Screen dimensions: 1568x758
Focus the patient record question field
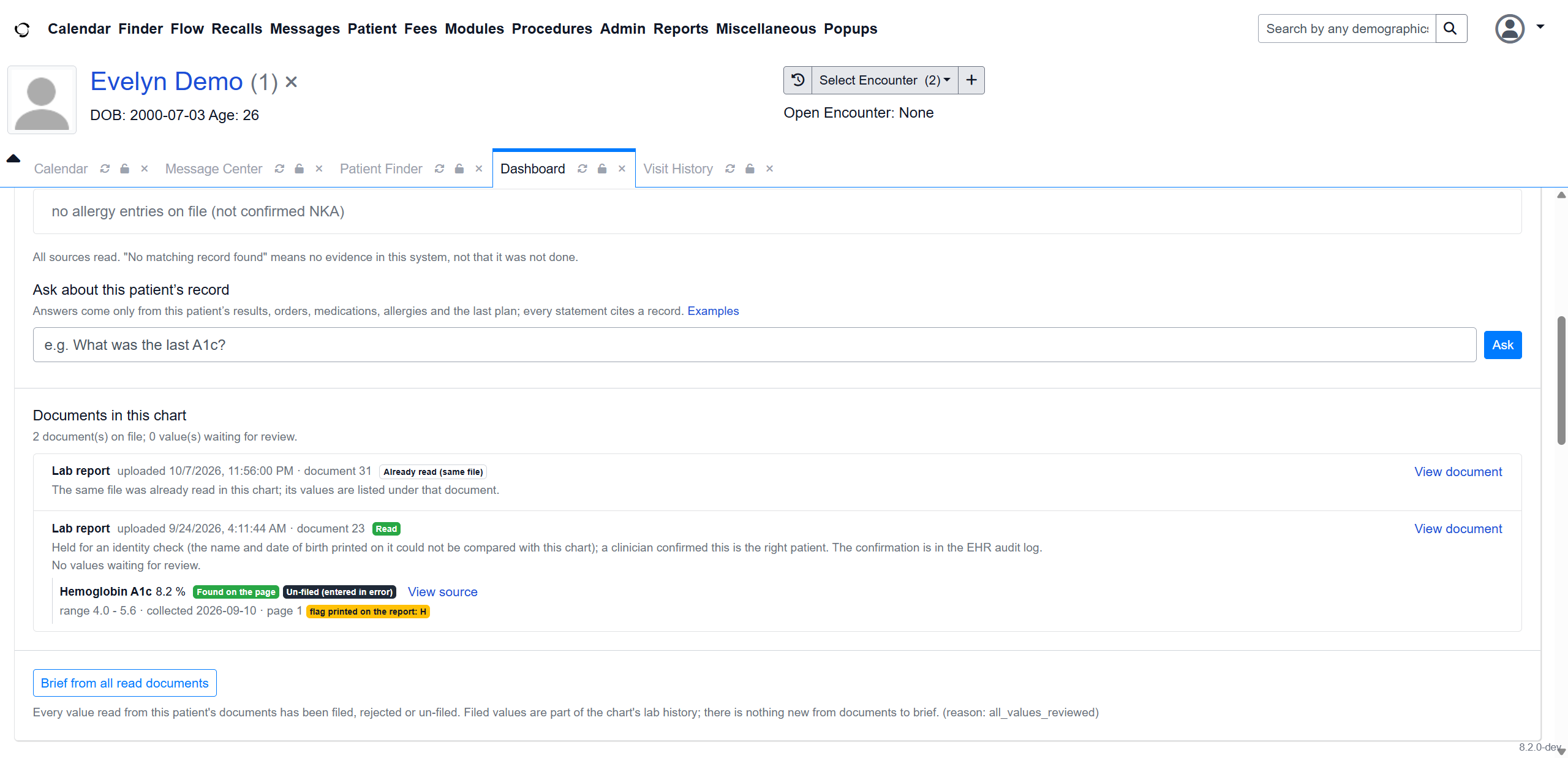(x=755, y=345)
